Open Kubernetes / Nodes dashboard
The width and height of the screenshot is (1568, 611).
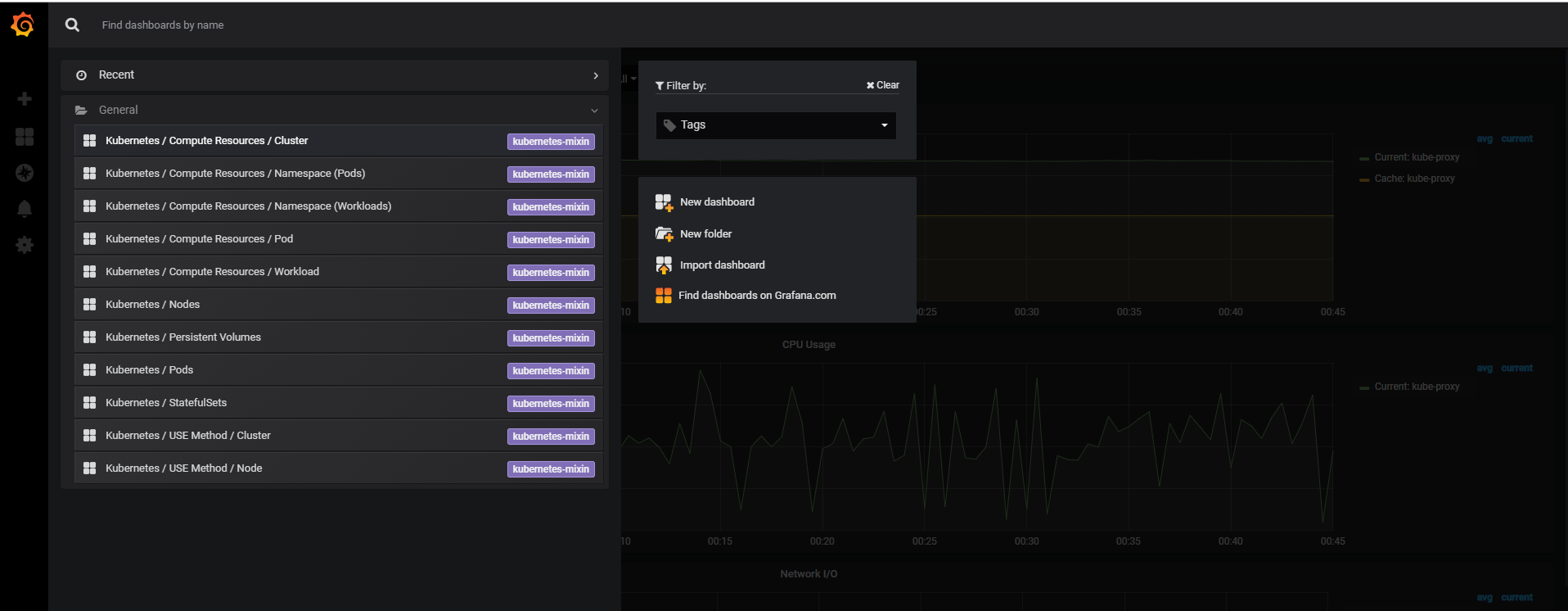(339, 305)
